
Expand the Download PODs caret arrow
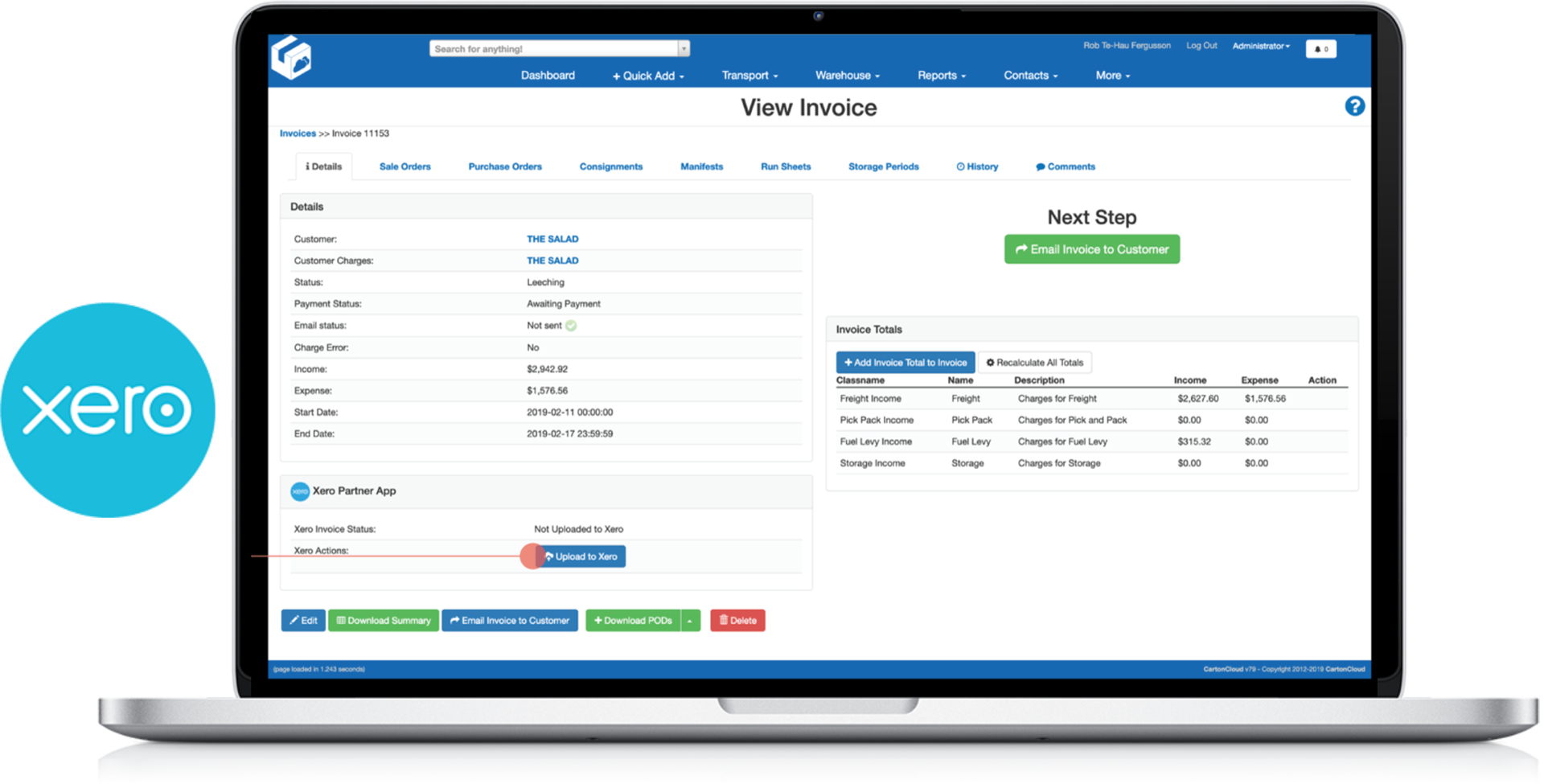point(690,621)
